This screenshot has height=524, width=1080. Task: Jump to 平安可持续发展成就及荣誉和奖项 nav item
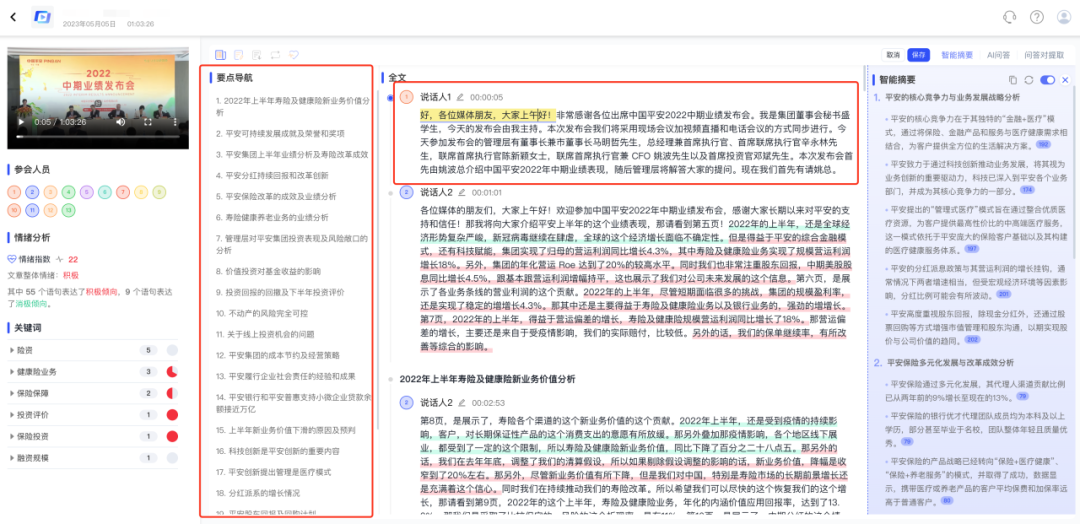tap(280, 133)
